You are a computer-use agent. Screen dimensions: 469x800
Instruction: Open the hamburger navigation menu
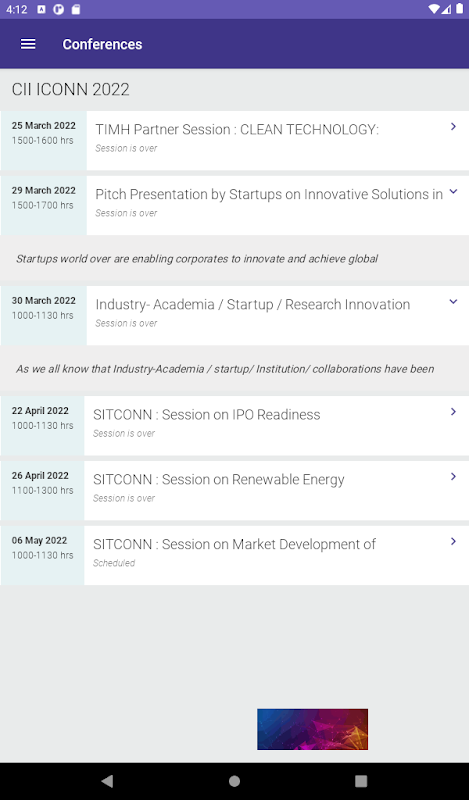pos(28,44)
